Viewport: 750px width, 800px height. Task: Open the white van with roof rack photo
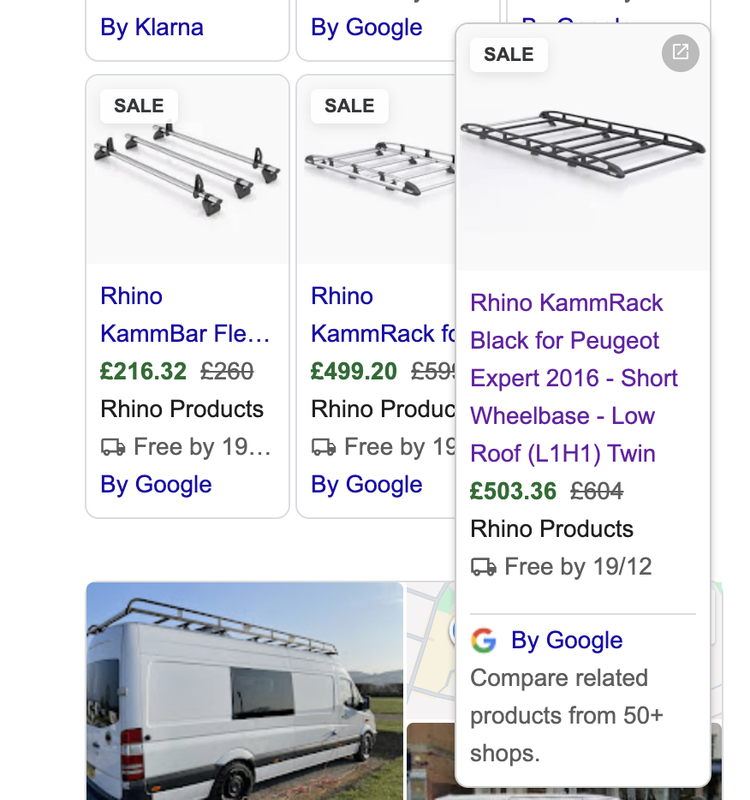point(244,691)
